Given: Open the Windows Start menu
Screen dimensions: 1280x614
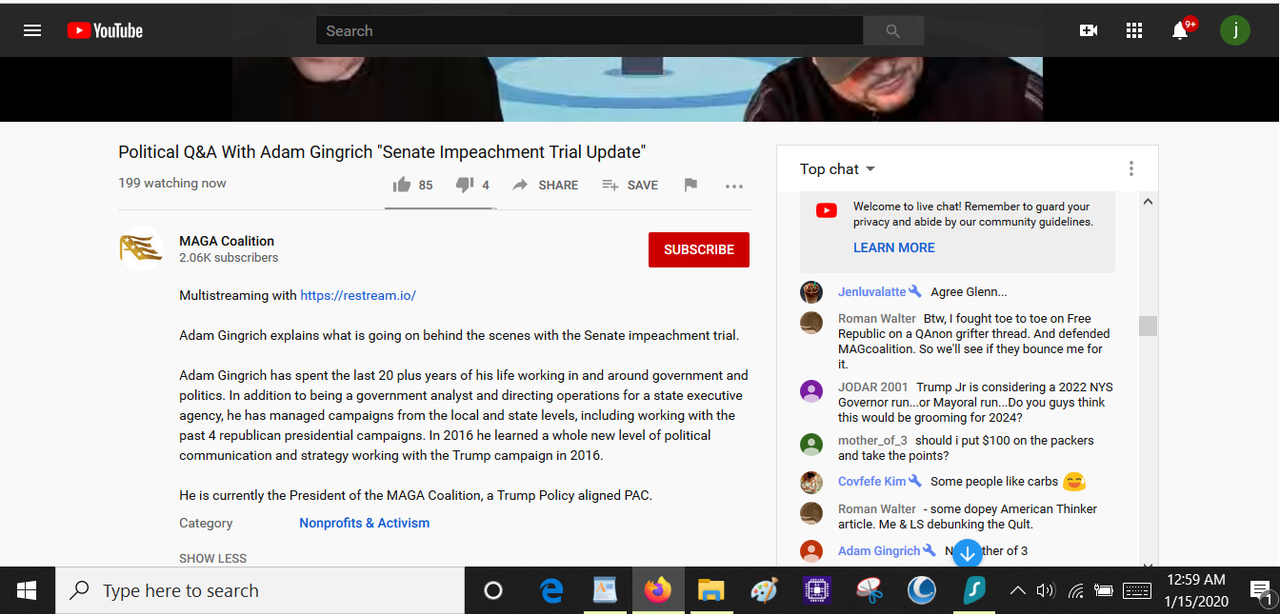Looking at the screenshot, I should (27, 591).
